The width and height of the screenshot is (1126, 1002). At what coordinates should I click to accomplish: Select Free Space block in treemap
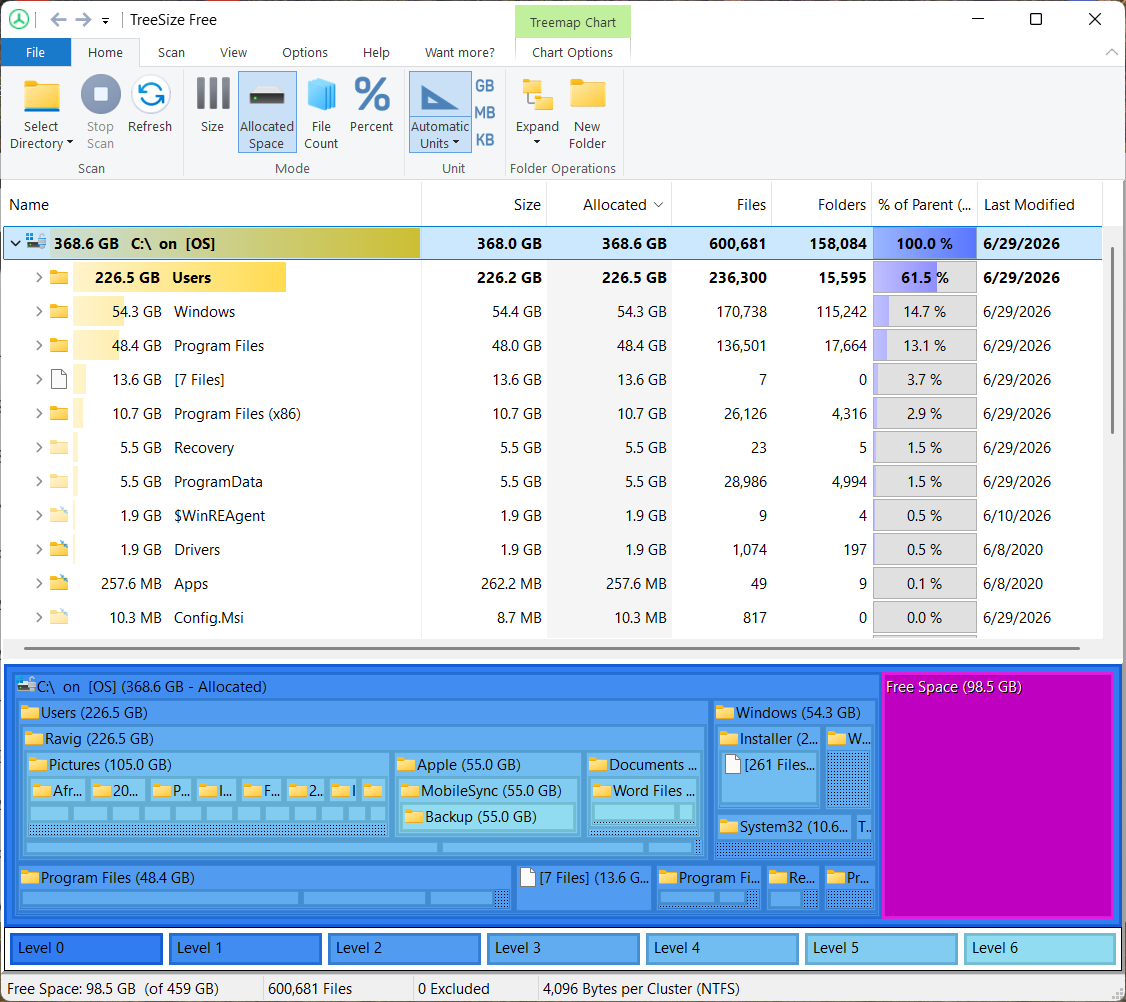point(997,795)
